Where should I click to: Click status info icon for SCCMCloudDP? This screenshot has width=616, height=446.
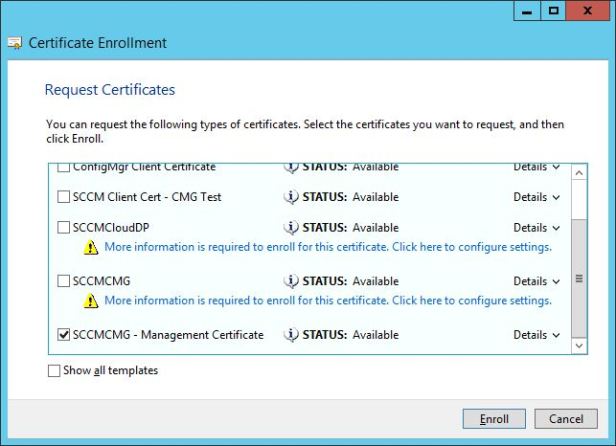click(291, 227)
